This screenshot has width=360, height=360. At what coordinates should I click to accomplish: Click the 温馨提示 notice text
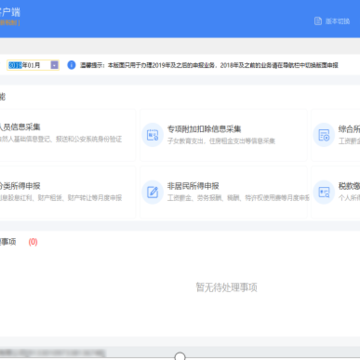pos(209,65)
